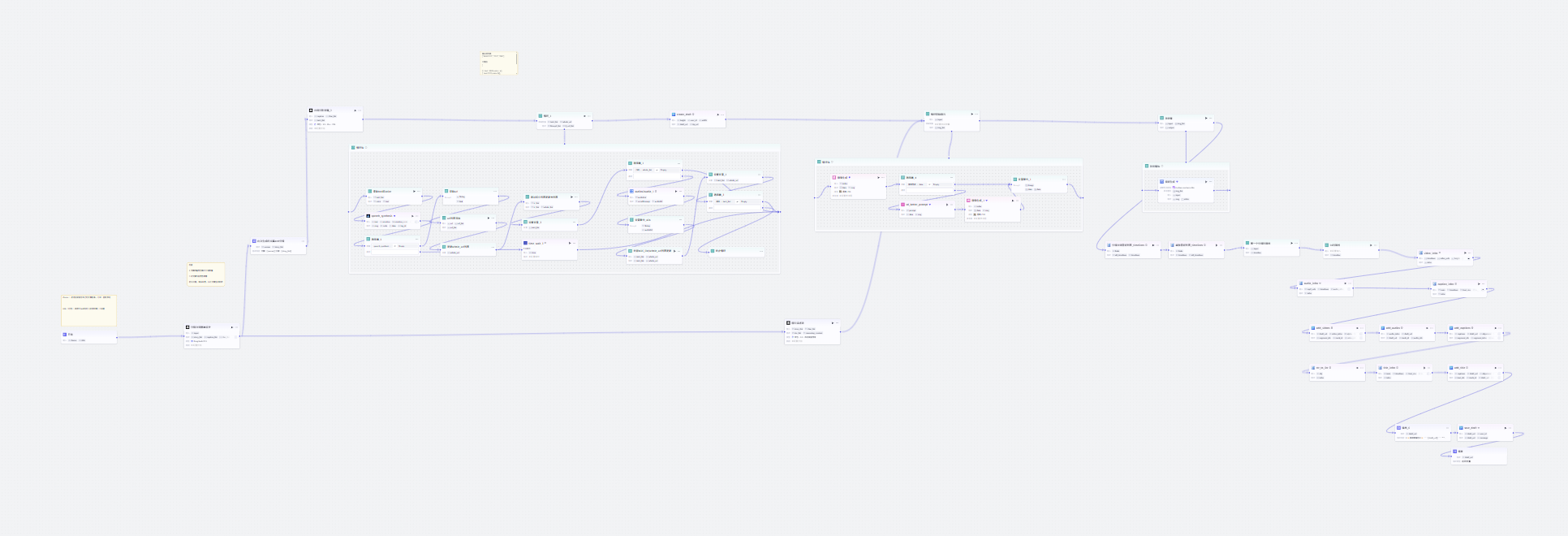Run the create_draft node with its play button
The width and height of the screenshot is (1568, 536).
click(717, 115)
